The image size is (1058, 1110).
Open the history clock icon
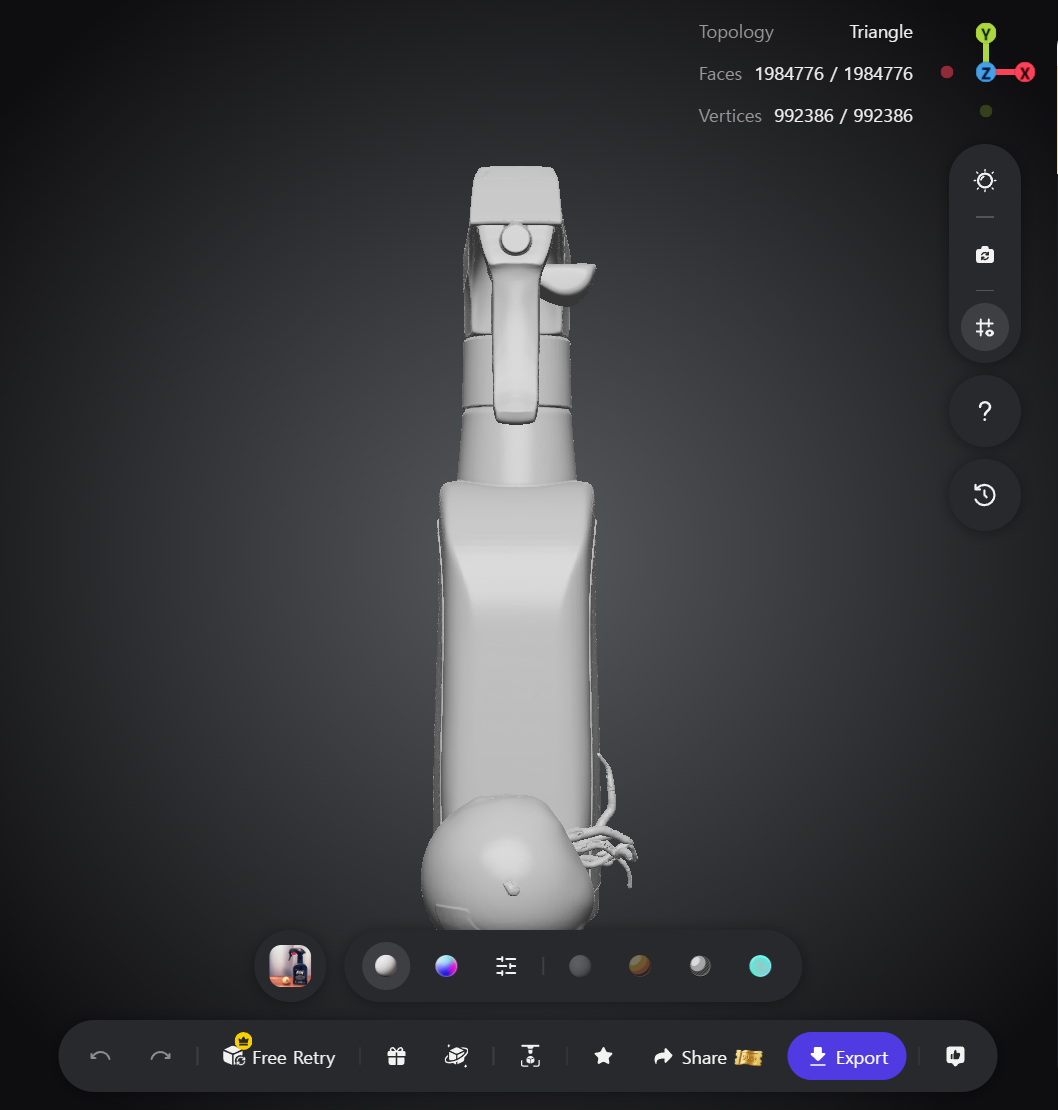point(985,495)
